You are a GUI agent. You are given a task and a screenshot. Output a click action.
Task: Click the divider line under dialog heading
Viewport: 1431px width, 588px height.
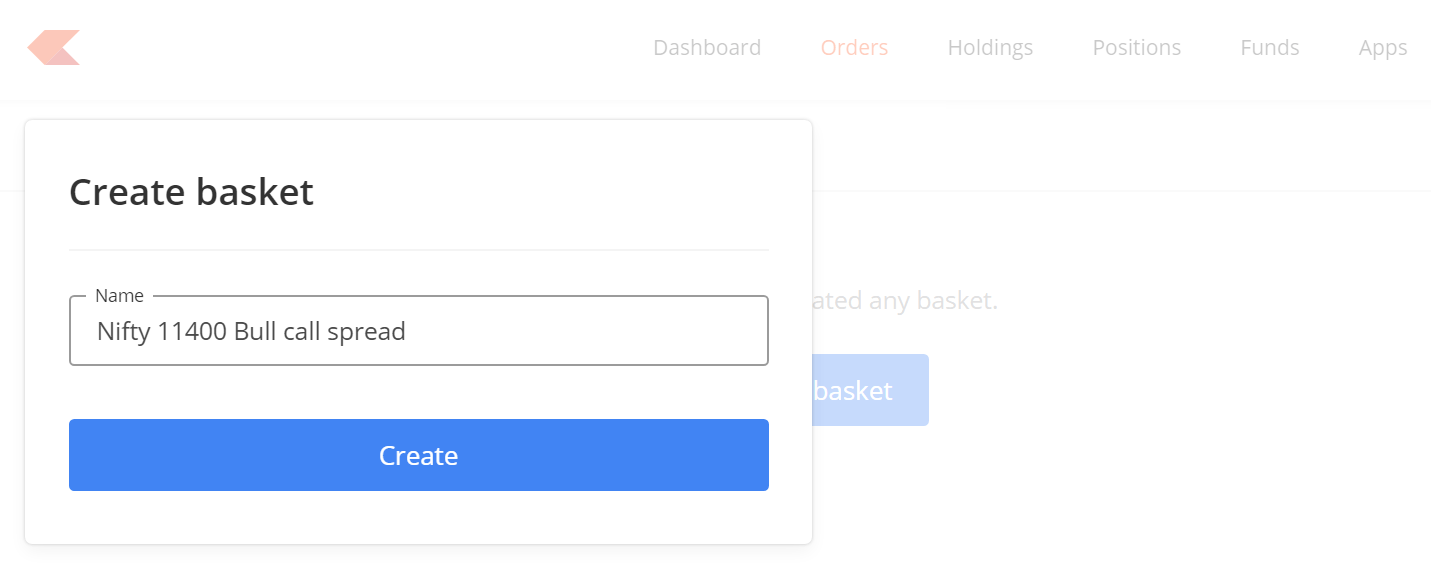419,249
